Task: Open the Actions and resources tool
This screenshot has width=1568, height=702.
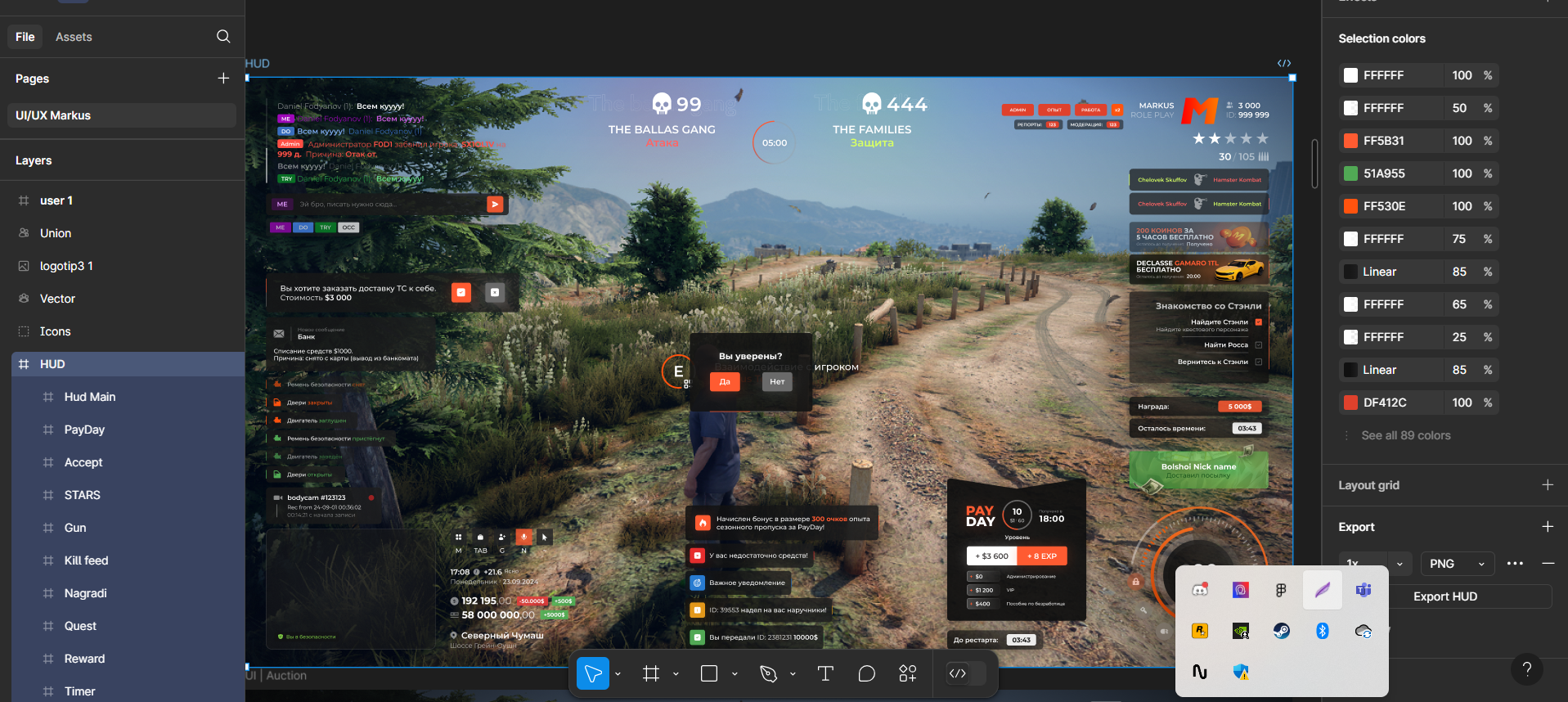Action: pyautogui.click(x=908, y=673)
